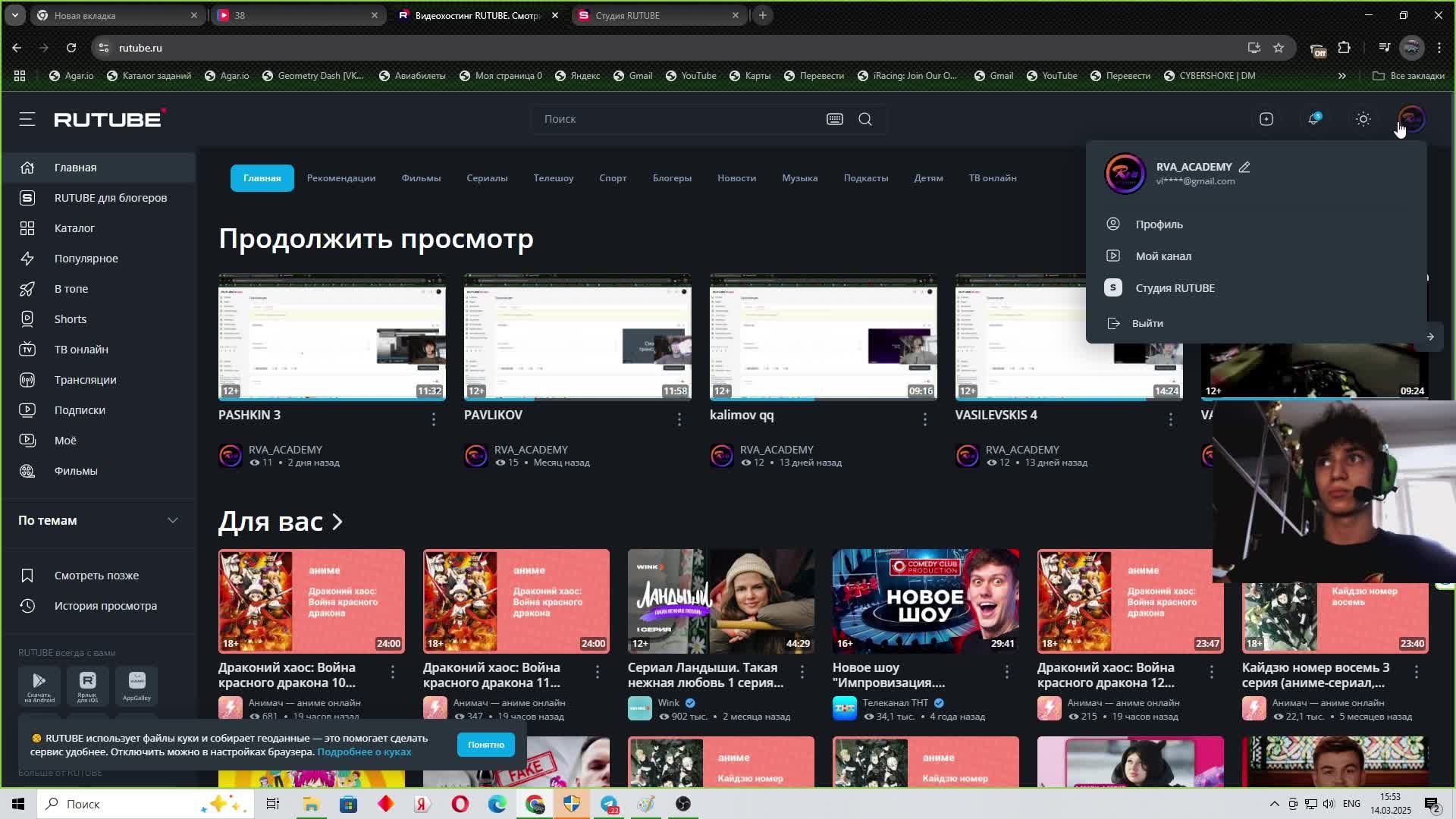Image resolution: width=1456 pixels, height=819 pixels.
Task: Click the profile avatar in header
Action: click(x=1411, y=119)
